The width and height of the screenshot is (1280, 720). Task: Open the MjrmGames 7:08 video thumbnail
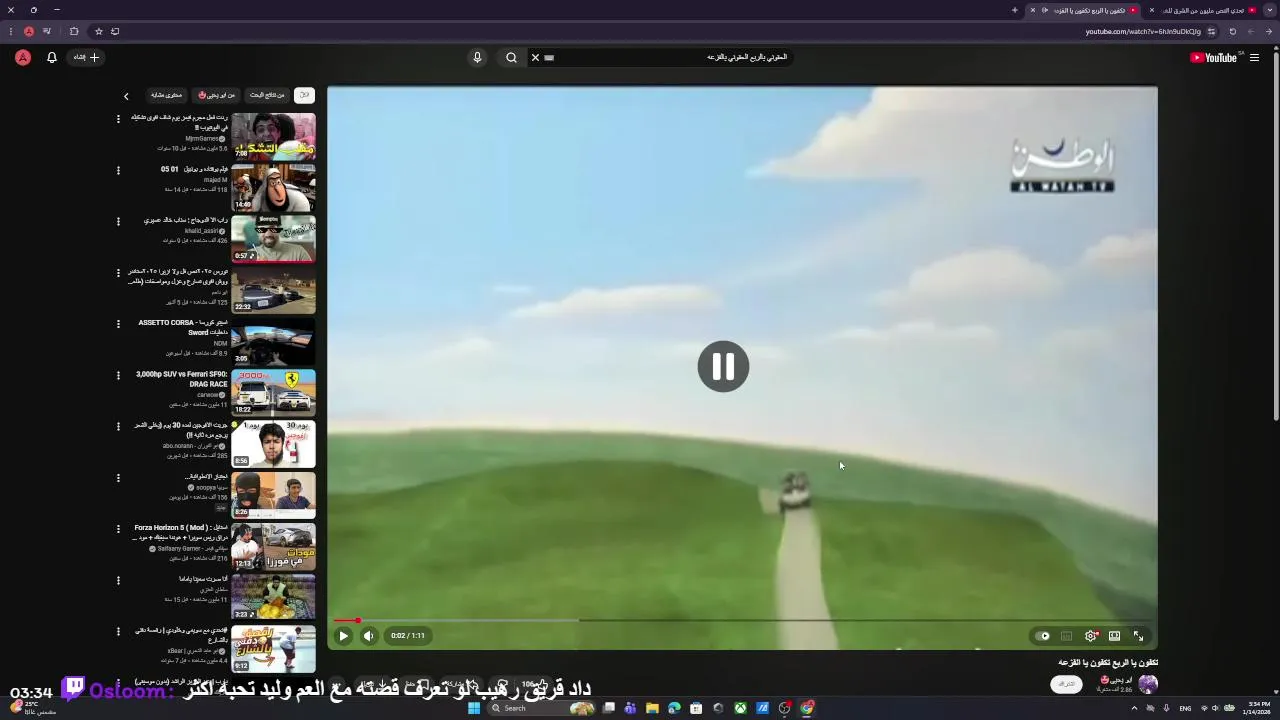273,136
